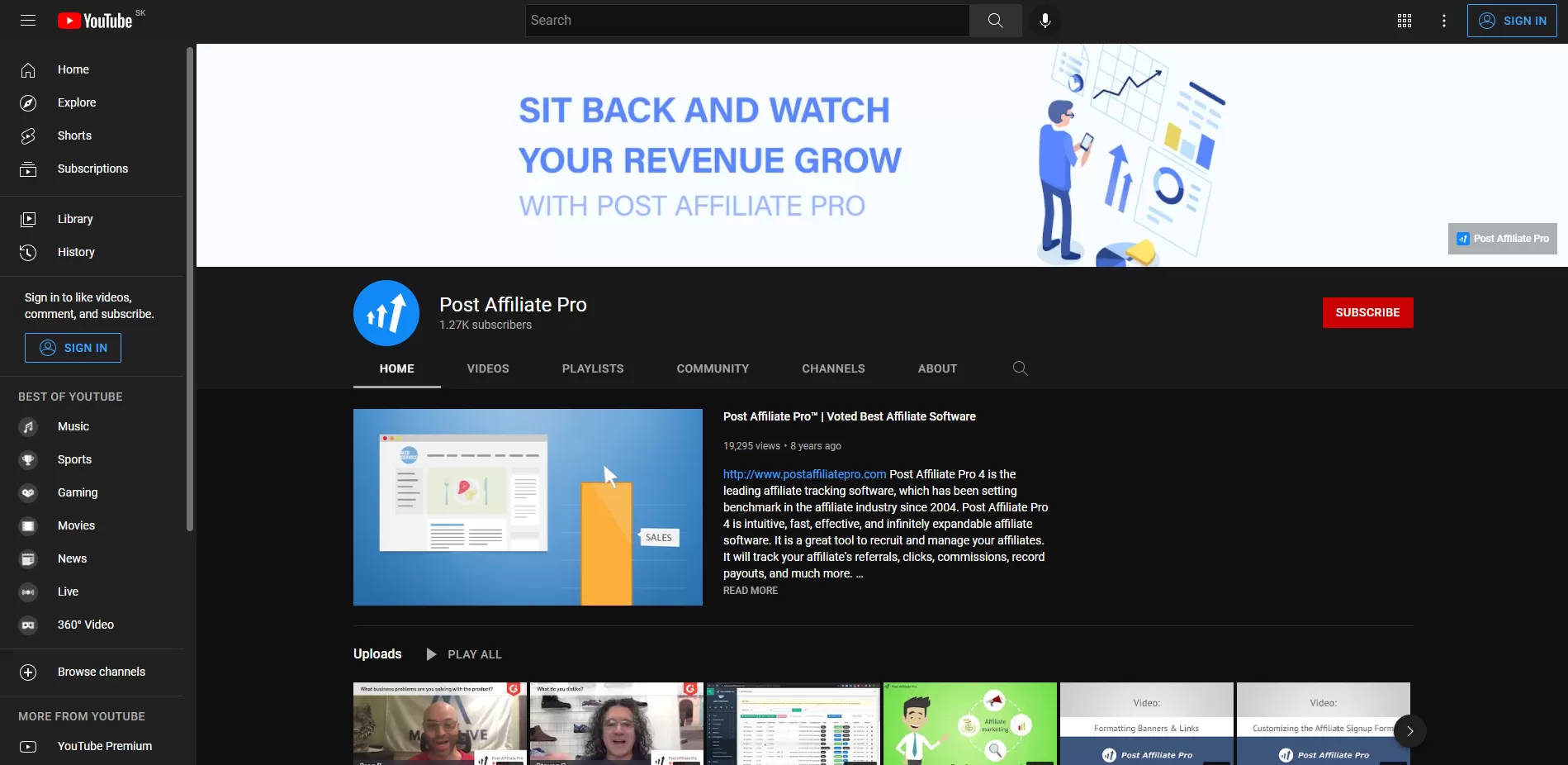Open your Library
Image resolution: width=1568 pixels, height=765 pixels.
[x=75, y=219]
